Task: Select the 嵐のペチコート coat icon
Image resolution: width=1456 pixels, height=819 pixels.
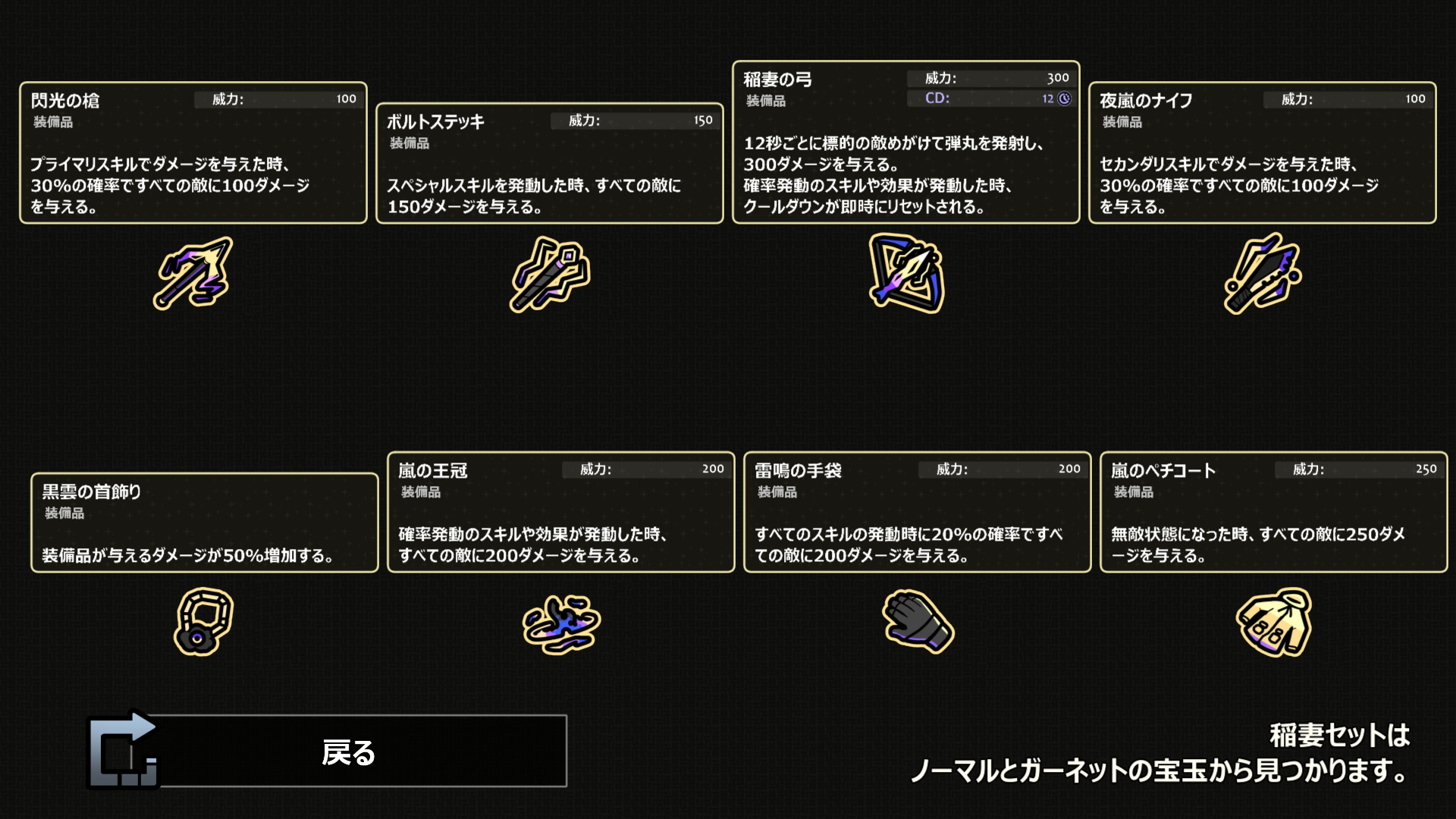Action: point(1274,622)
